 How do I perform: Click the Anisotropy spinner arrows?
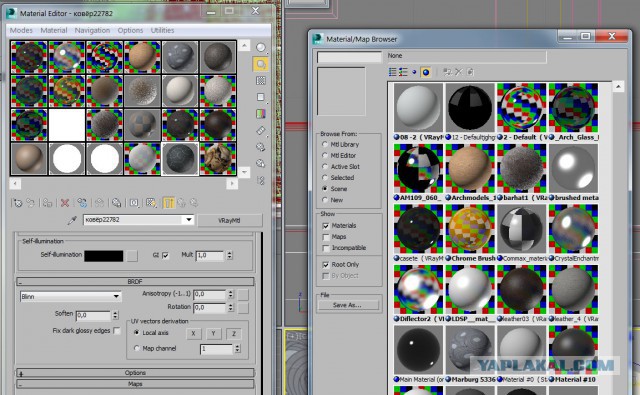tap(231, 294)
